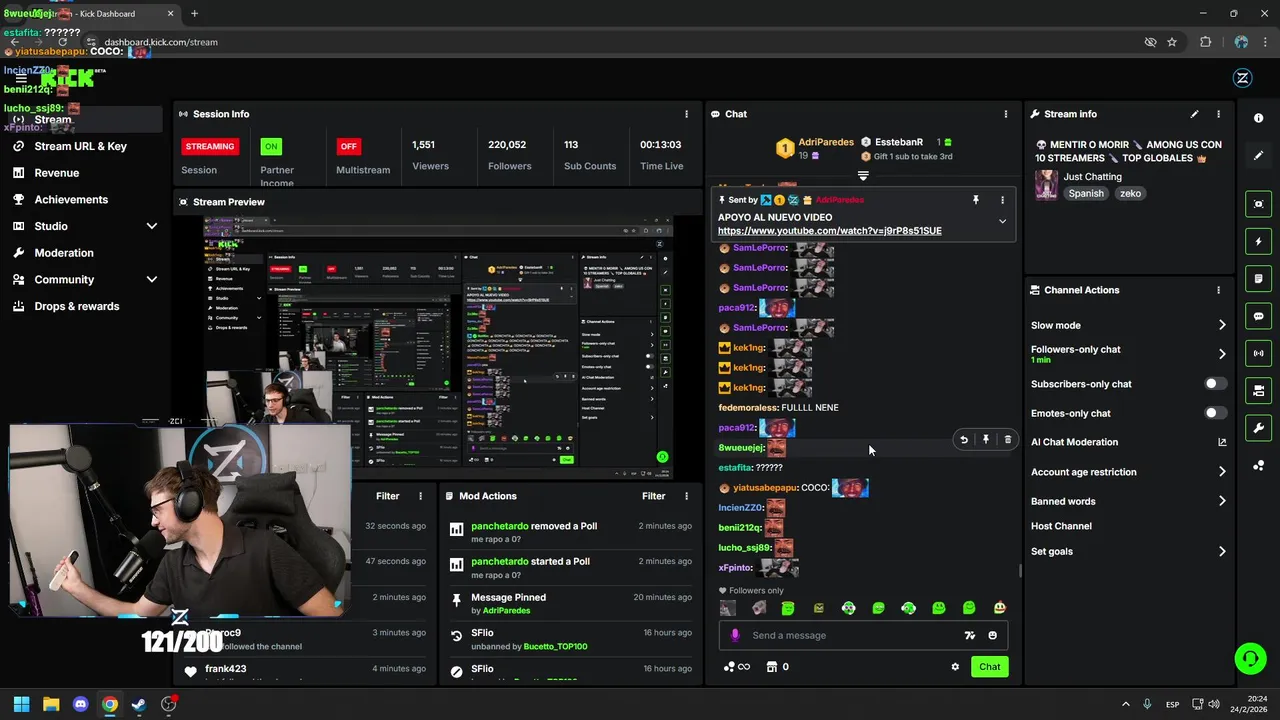Click the Stream Preview video
This screenshot has width=1280, height=720.
438,348
